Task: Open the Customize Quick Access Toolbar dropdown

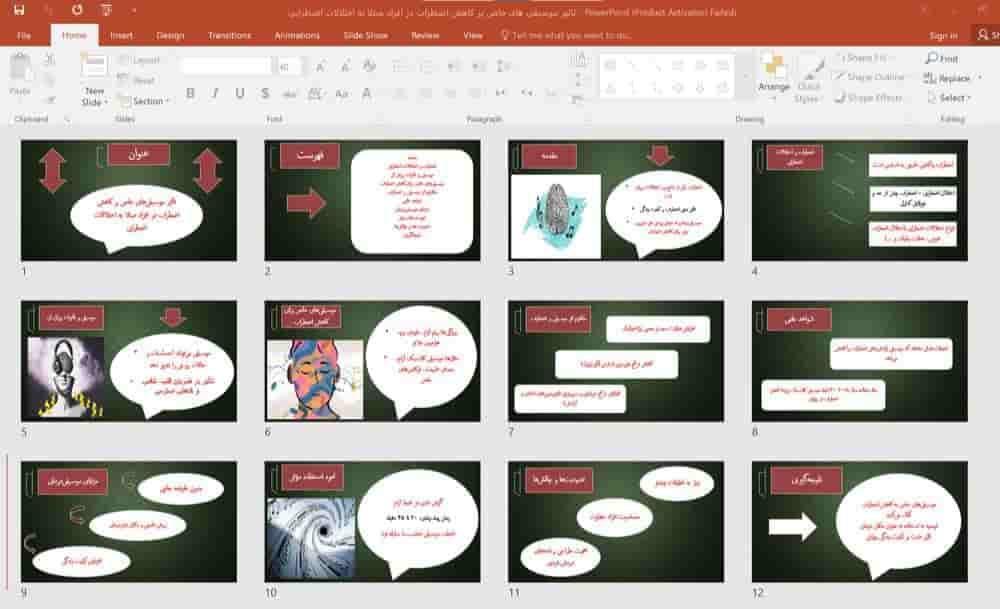Action: coord(134,10)
